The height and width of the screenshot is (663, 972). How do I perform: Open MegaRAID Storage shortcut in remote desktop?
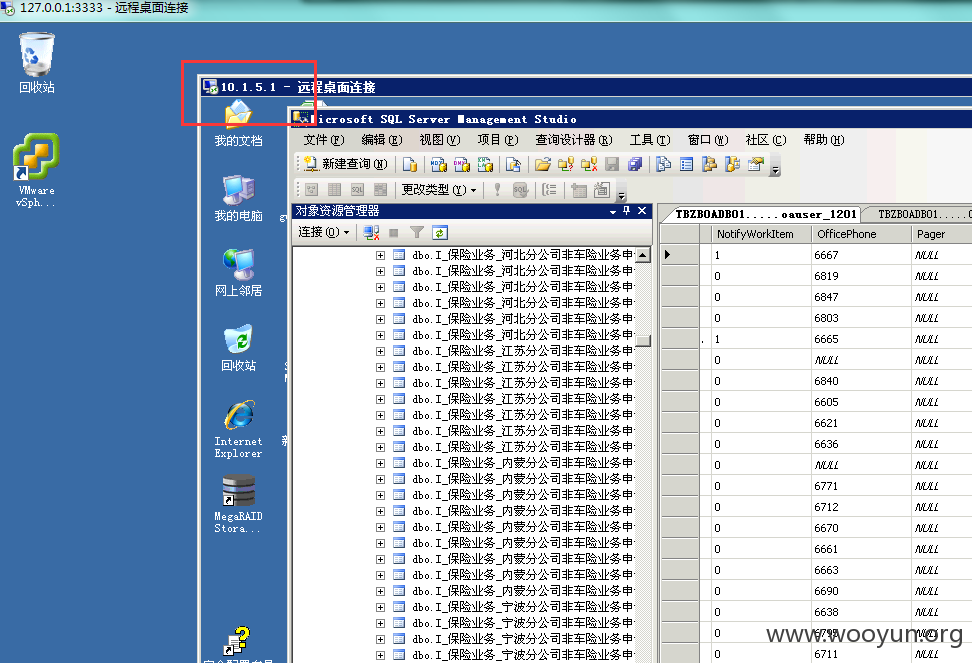point(238,504)
